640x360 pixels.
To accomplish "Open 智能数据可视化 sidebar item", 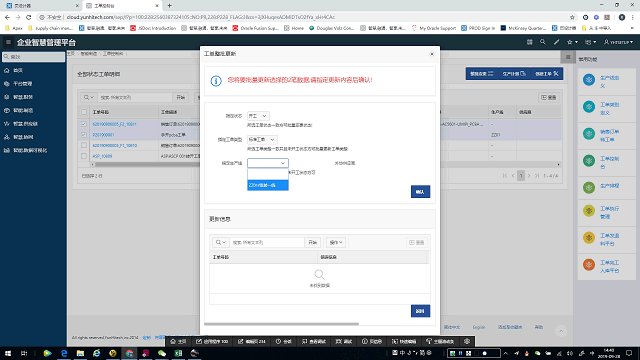I will (x=30, y=150).
